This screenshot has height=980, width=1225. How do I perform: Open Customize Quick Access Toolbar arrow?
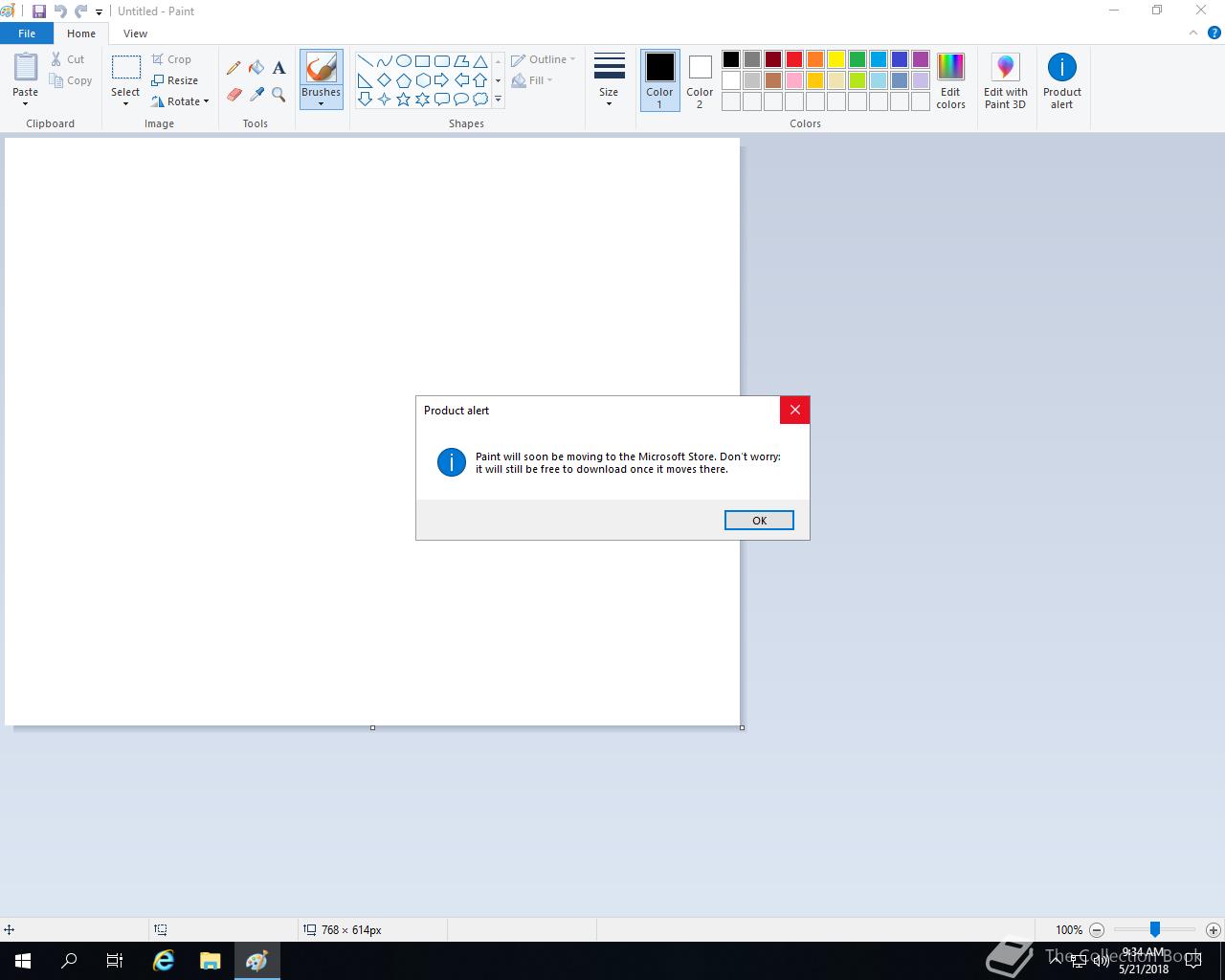coord(99,12)
